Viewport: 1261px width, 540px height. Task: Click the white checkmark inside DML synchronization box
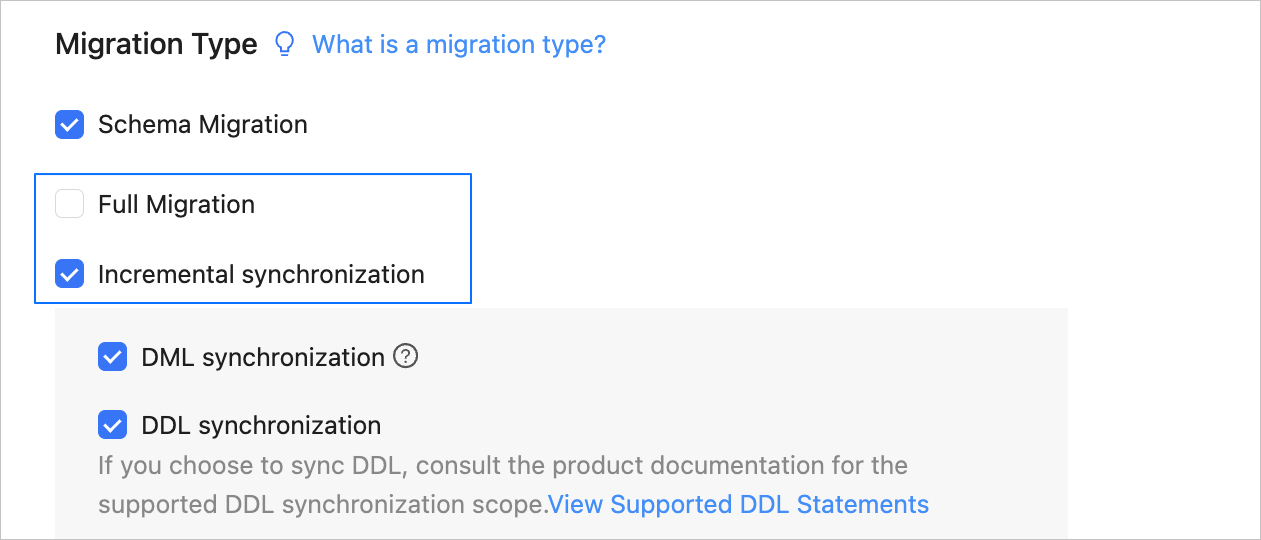coord(113,357)
